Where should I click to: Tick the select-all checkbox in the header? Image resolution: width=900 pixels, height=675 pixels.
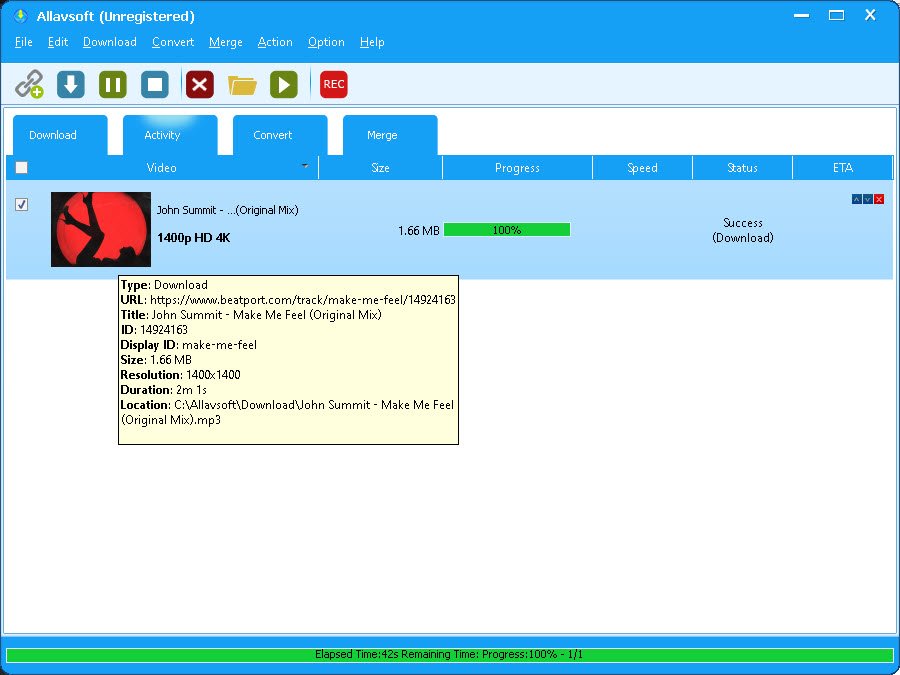tap(21, 168)
